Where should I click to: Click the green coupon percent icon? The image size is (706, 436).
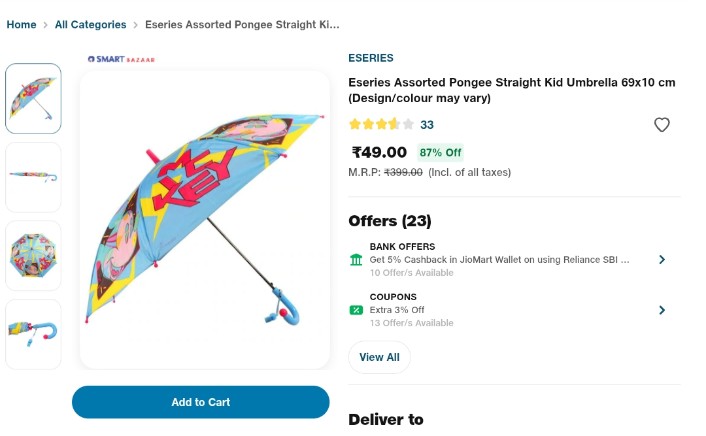point(357,310)
